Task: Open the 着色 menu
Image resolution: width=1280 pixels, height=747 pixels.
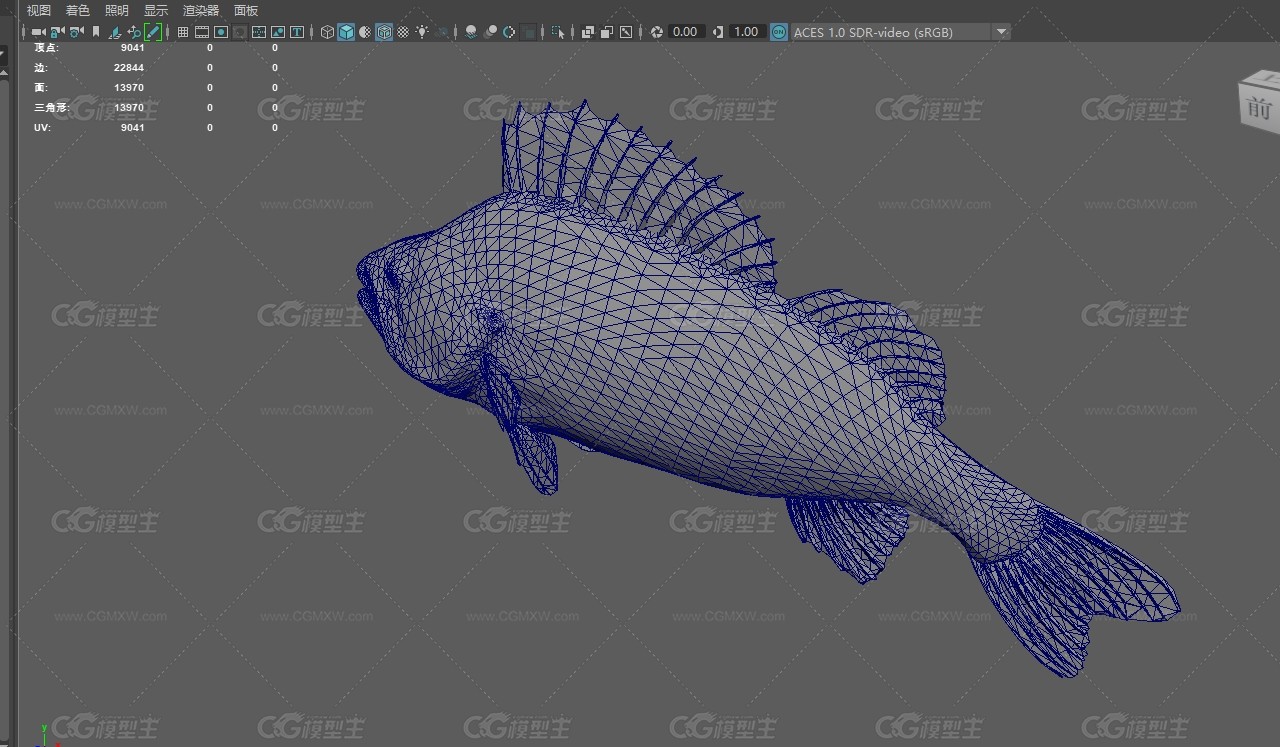Action: (77, 10)
